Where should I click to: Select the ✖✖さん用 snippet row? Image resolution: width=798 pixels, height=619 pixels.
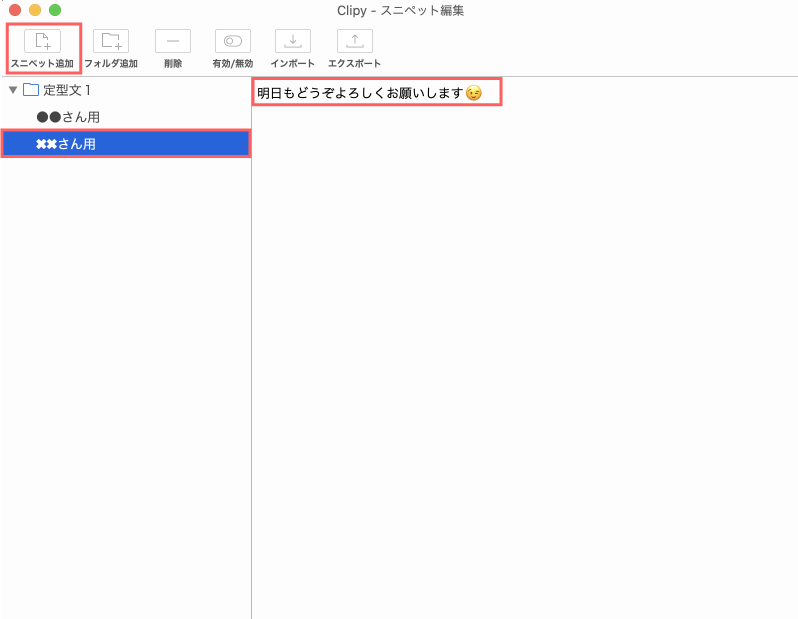tap(126, 144)
